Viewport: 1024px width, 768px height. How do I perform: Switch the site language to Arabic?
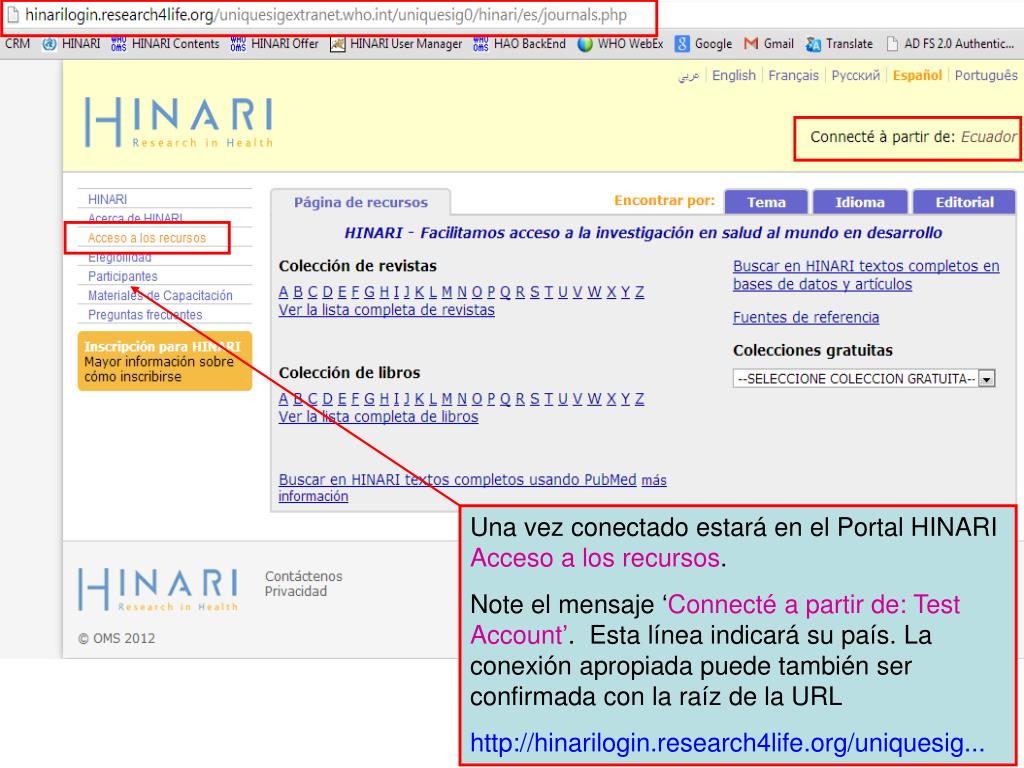(688, 76)
